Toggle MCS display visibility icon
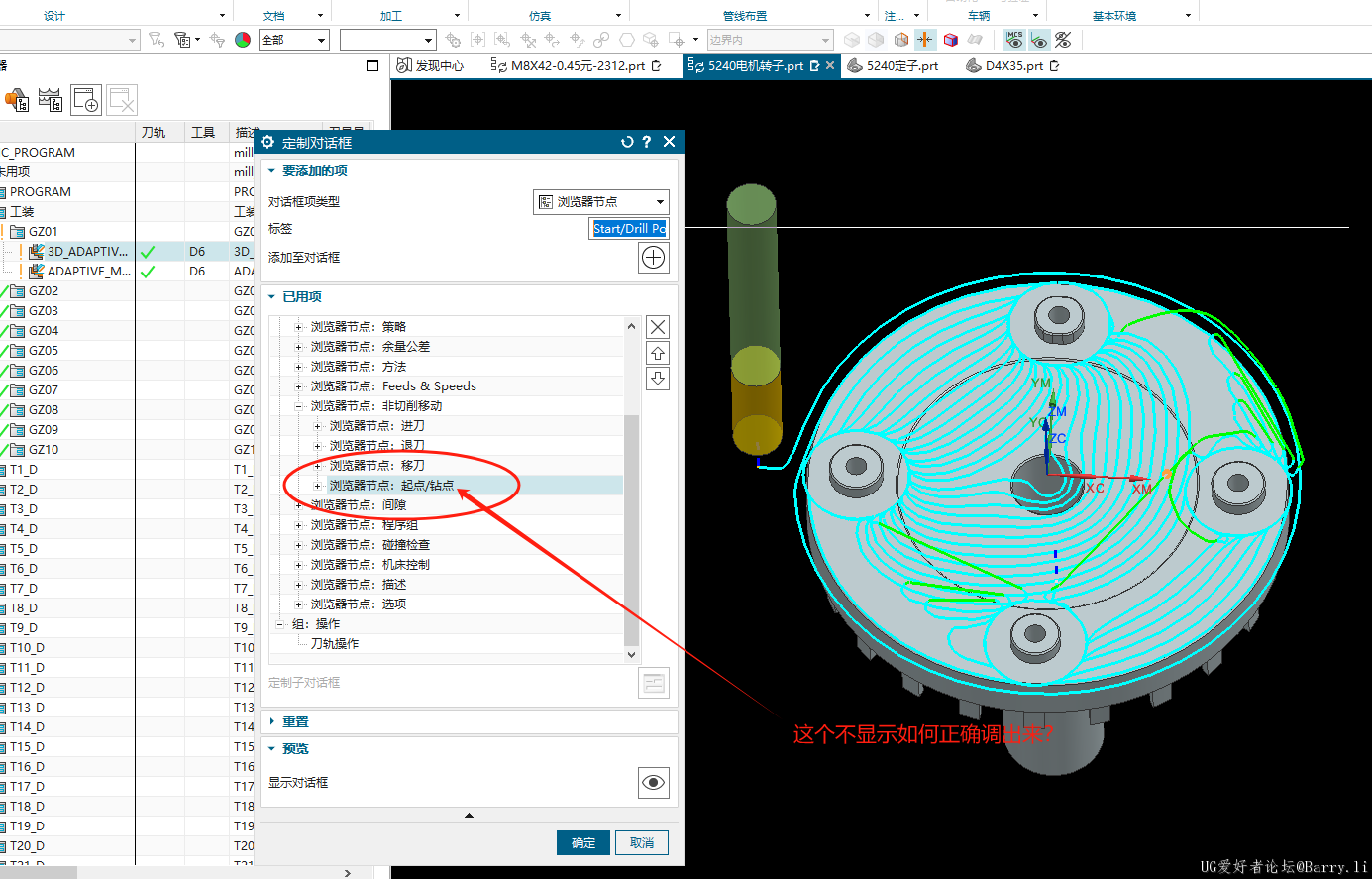Screen dimensions: 1372x879 (1014, 40)
